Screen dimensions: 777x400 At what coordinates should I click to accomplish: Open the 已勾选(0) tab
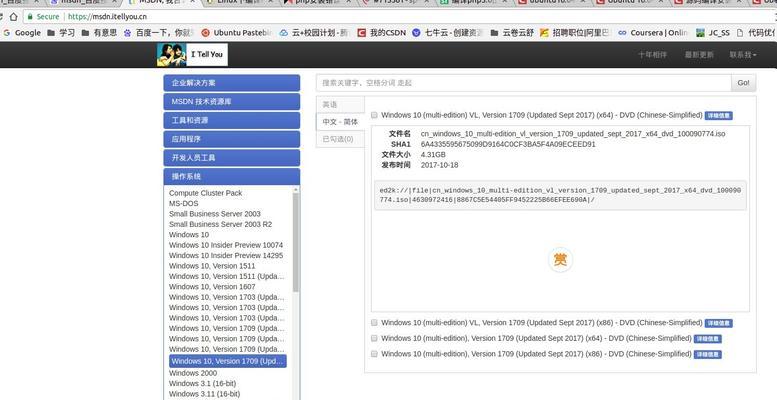pos(340,139)
